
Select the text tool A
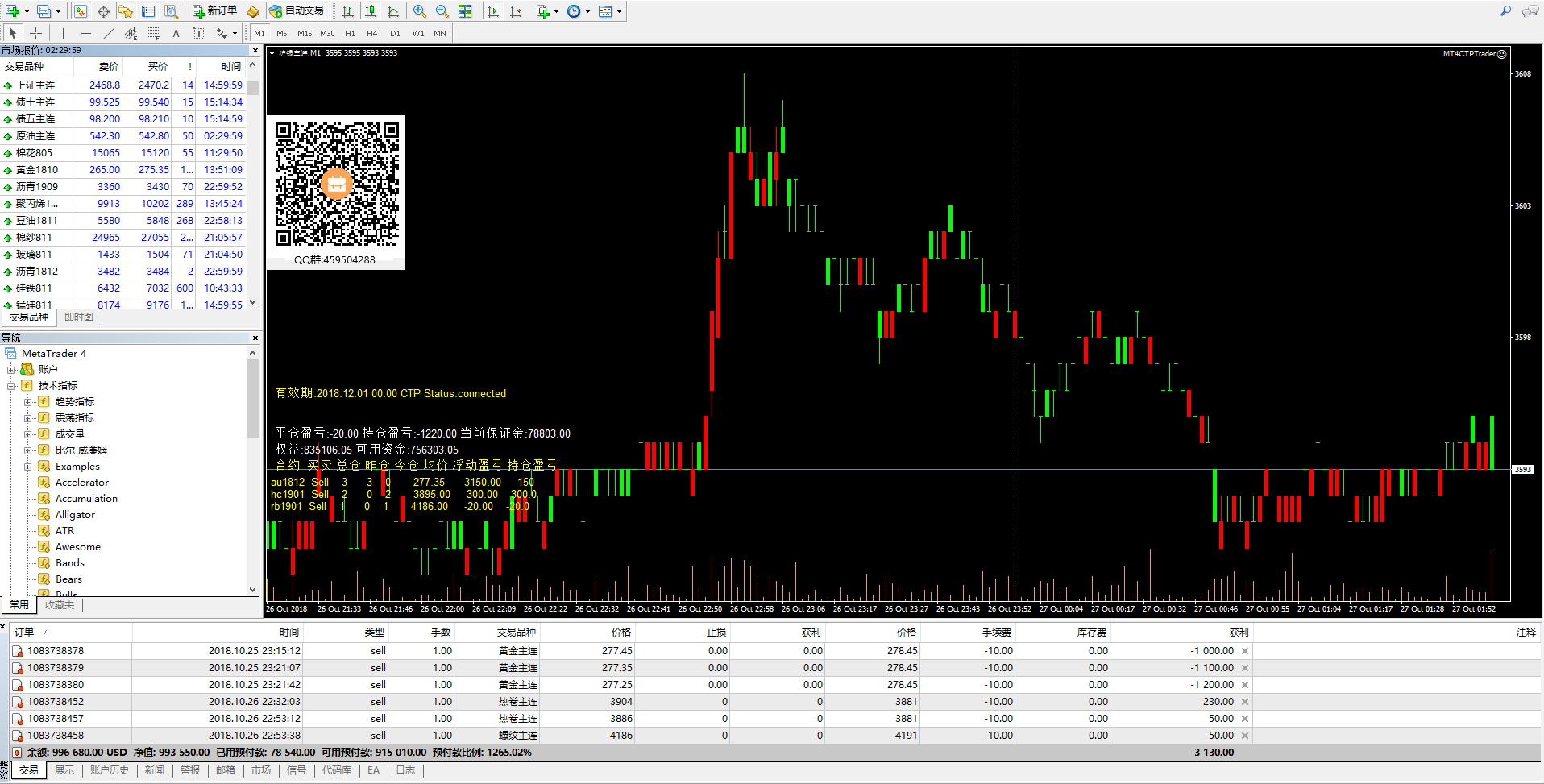point(176,33)
